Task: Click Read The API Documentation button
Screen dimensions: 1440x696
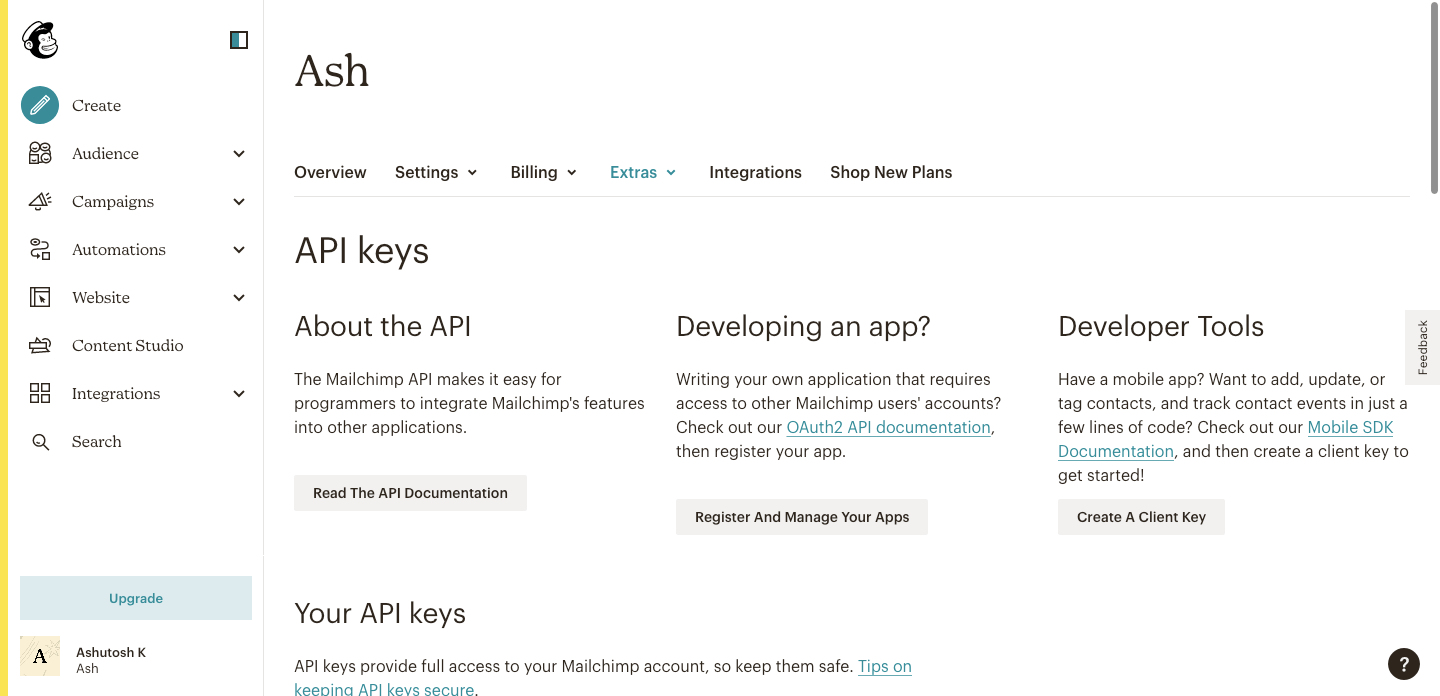Action: (x=410, y=493)
